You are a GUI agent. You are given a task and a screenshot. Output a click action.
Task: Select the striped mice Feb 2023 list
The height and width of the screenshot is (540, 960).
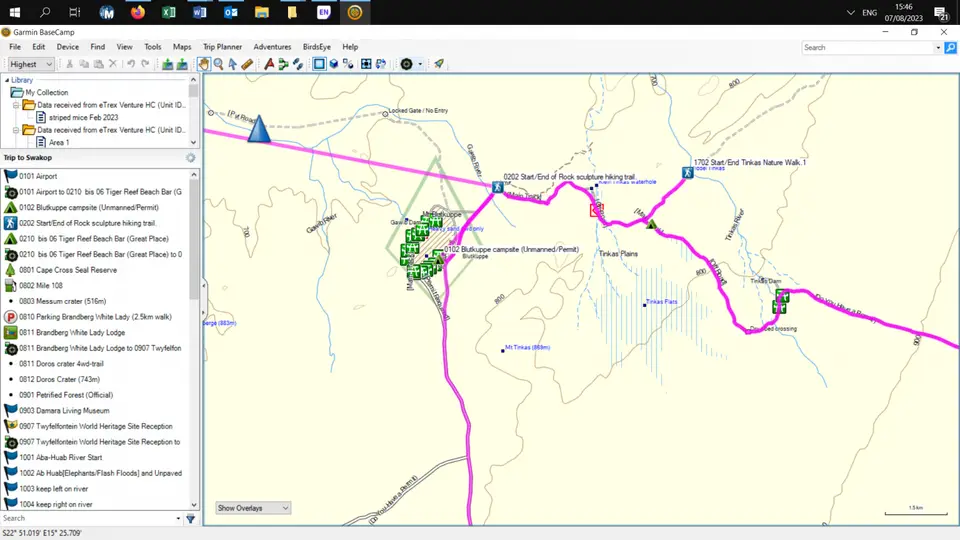click(x=83, y=118)
